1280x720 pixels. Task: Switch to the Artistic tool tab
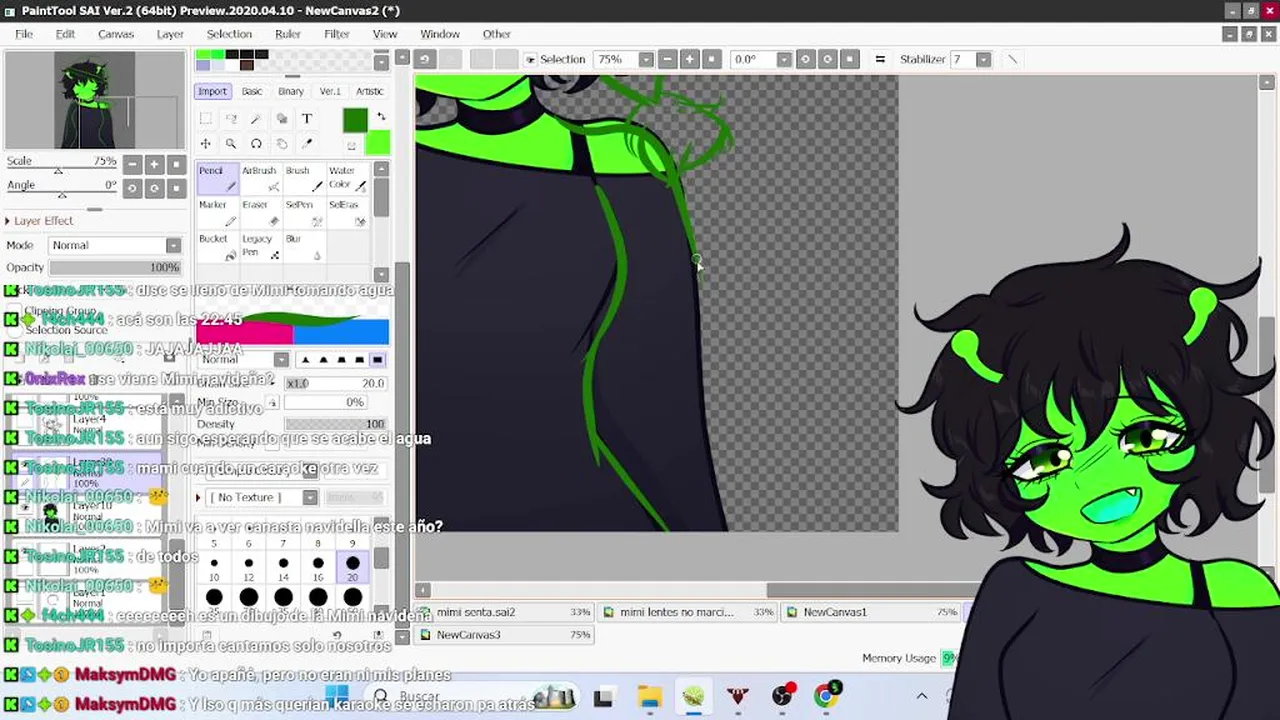point(369,91)
